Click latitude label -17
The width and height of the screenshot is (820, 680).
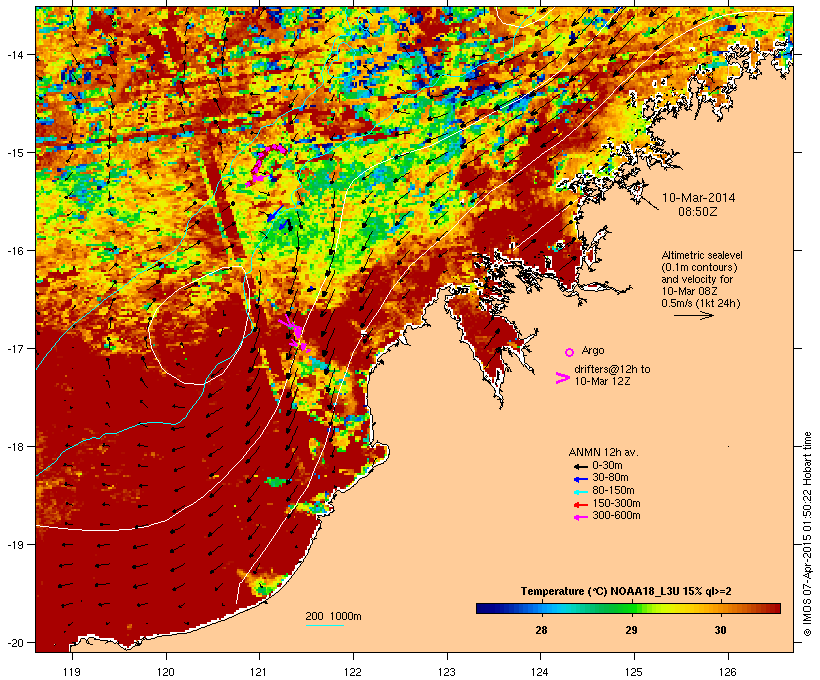tap(14, 349)
